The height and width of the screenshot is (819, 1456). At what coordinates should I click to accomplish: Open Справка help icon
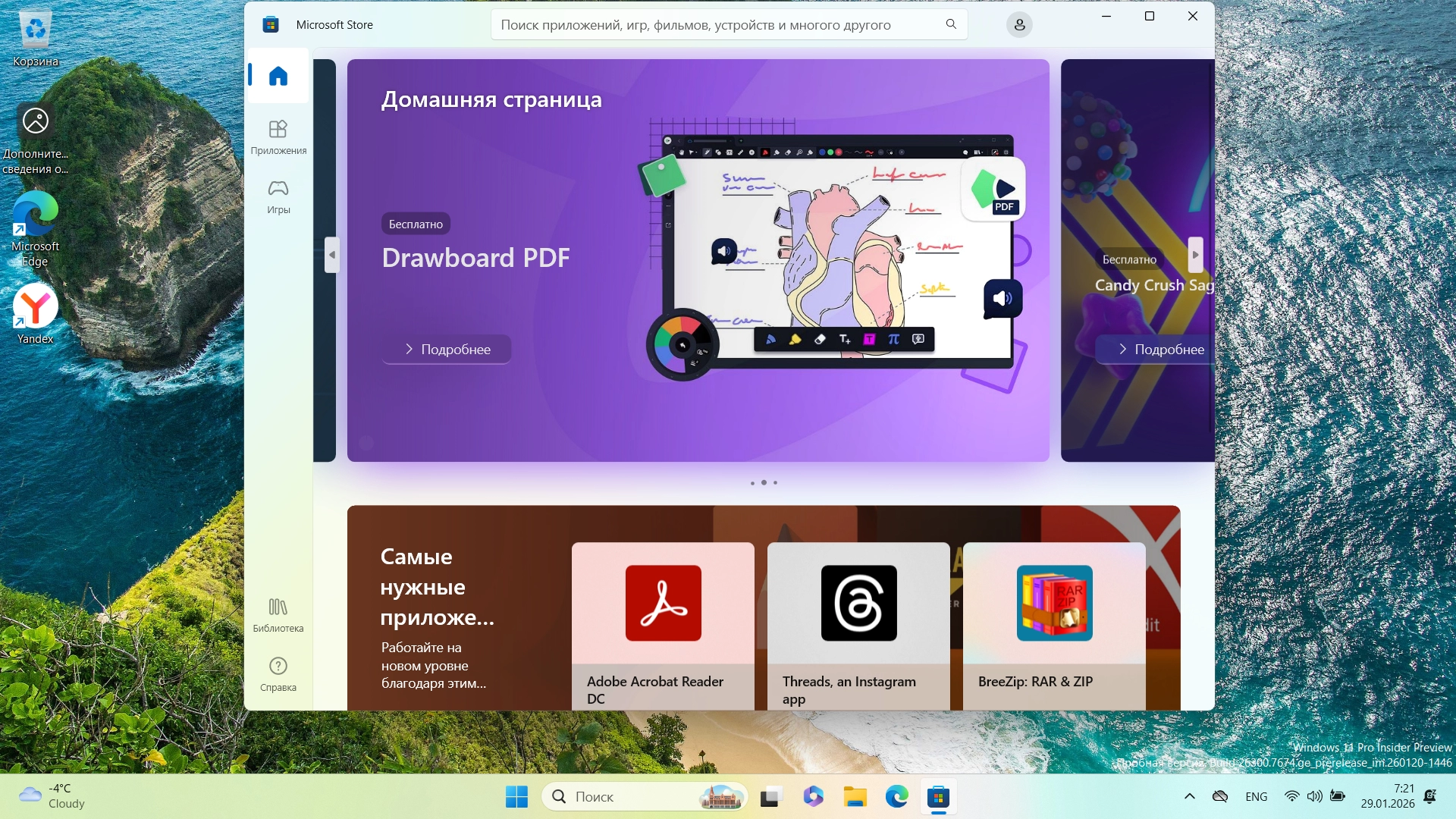(278, 673)
